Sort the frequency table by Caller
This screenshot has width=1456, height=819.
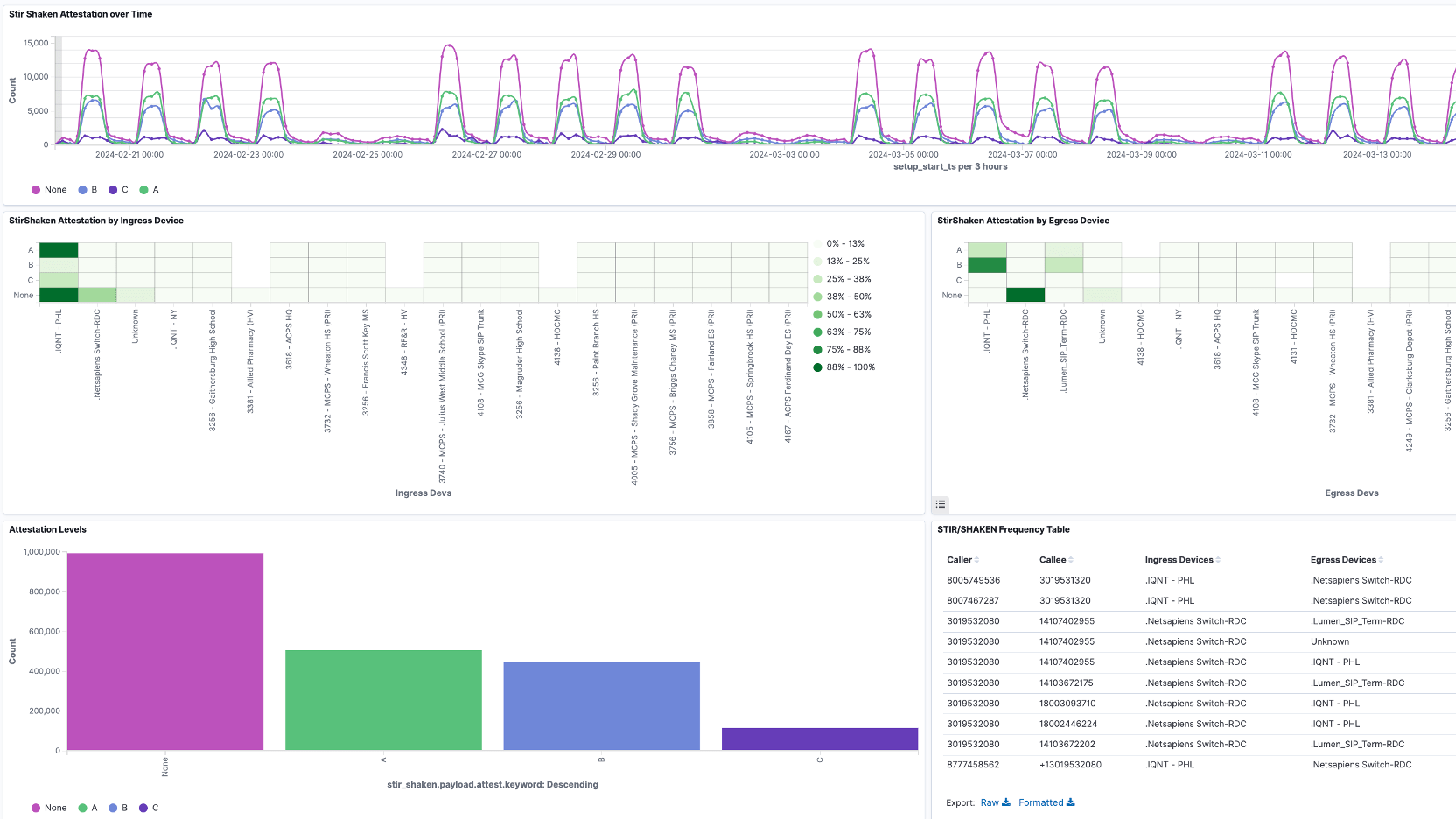pyautogui.click(x=976, y=560)
